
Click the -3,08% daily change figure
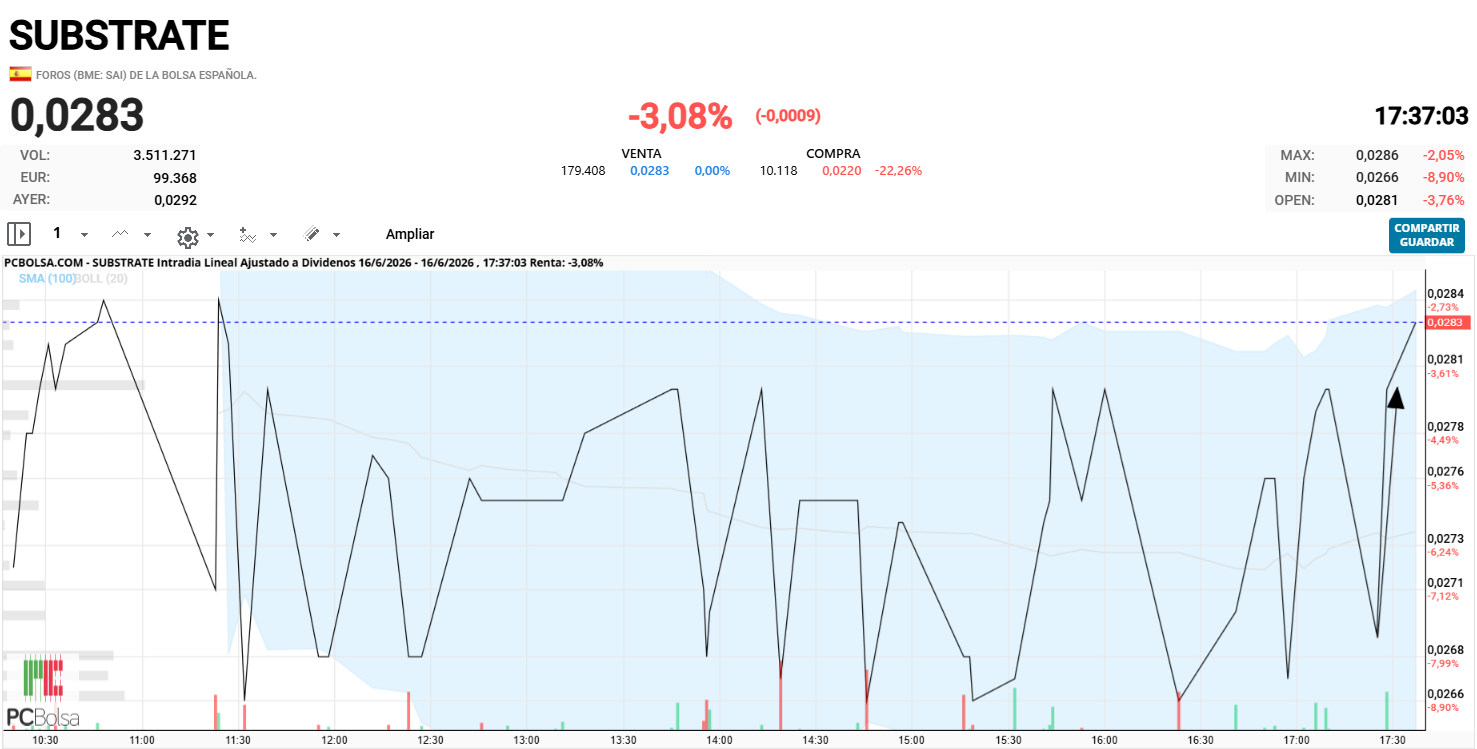(x=680, y=116)
